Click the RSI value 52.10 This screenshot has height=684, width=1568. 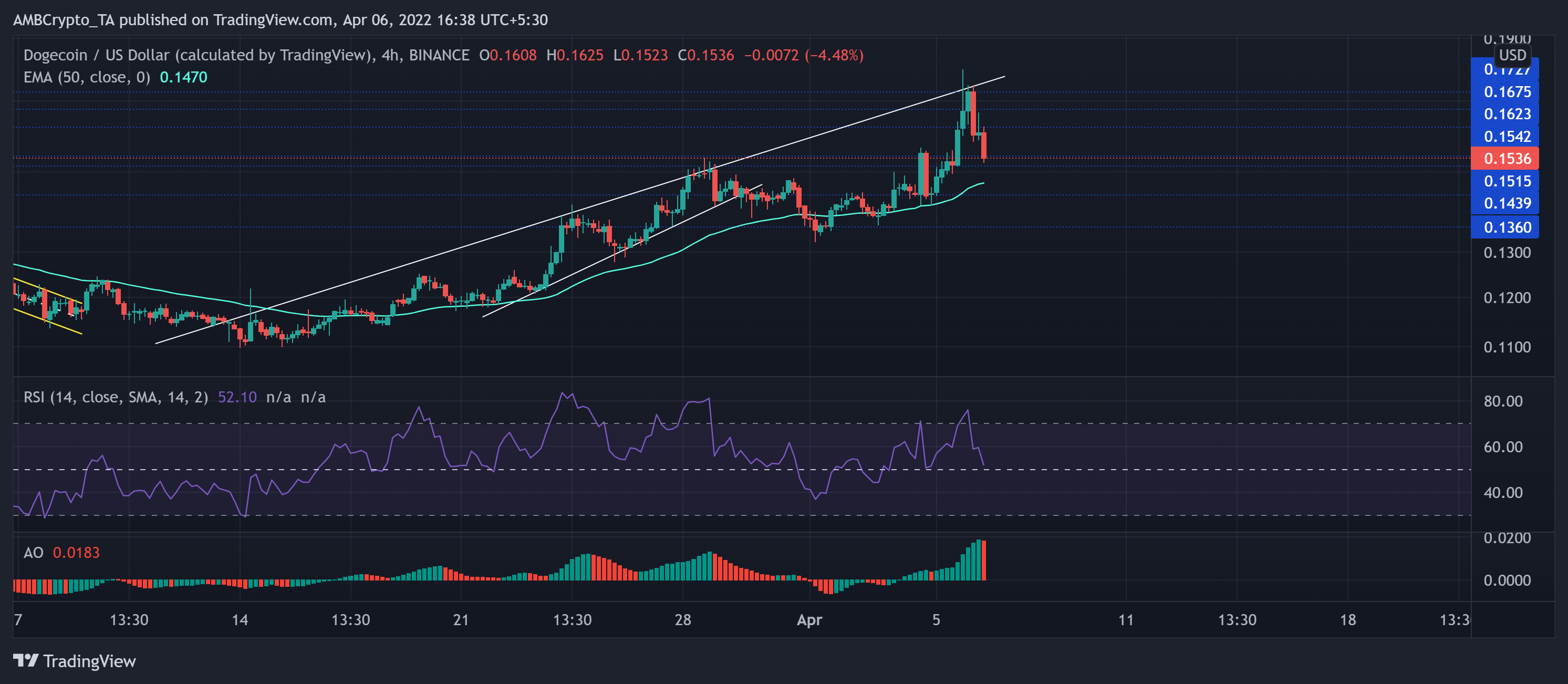coord(236,396)
